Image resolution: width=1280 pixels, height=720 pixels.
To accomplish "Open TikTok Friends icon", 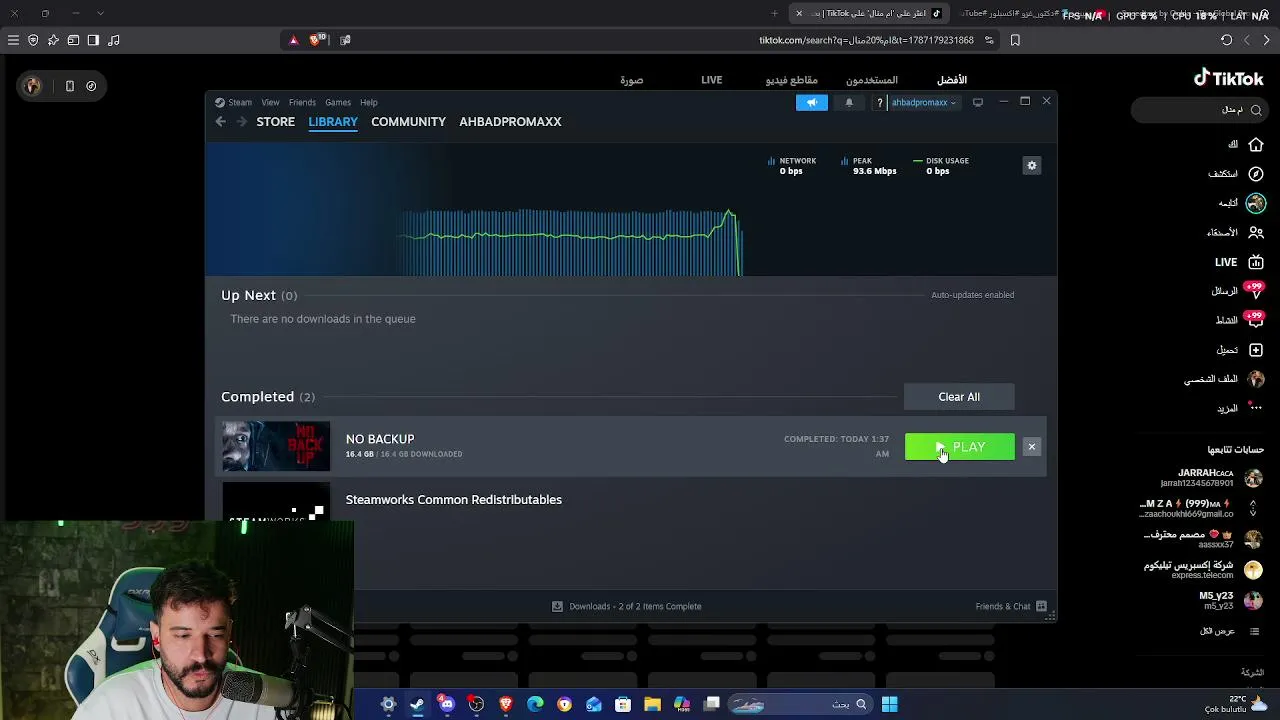I will click(x=1256, y=232).
